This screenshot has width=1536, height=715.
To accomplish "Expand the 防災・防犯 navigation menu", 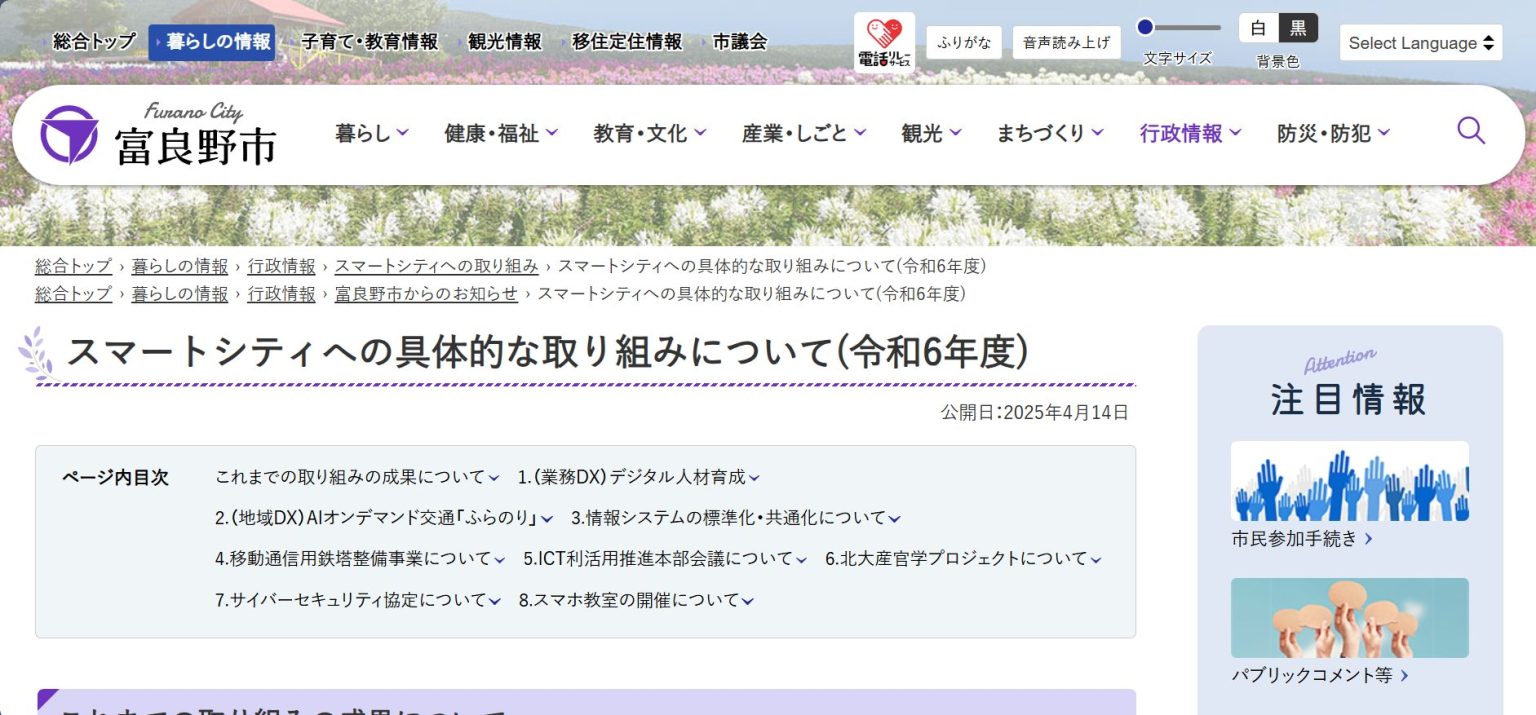I will pyautogui.click(x=1333, y=133).
